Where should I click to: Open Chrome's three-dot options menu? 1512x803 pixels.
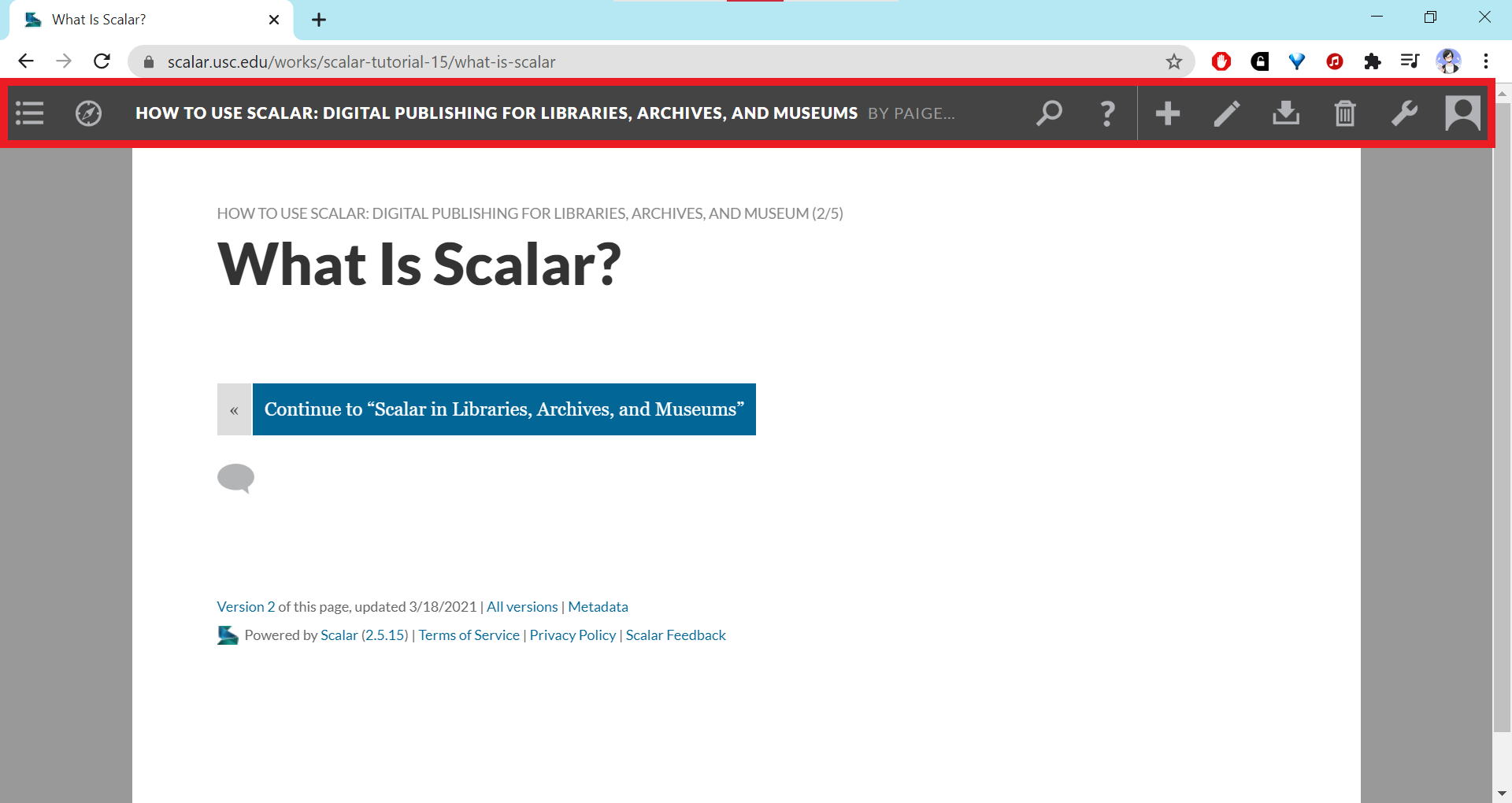[1485, 61]
